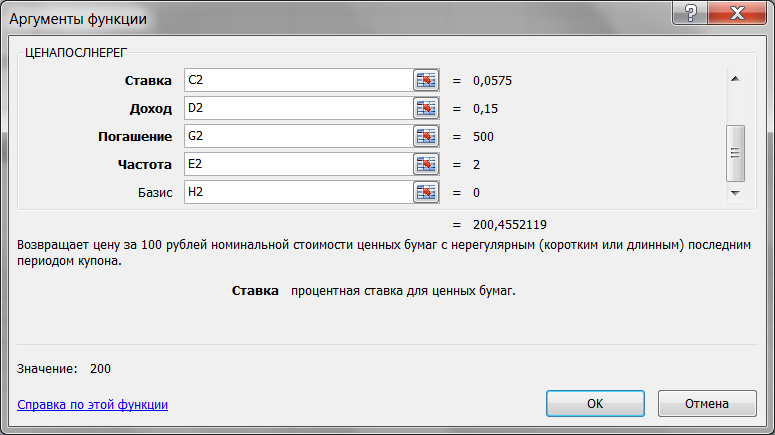
Task: Open range picker for Погашение field
Action: pos(426,136)
